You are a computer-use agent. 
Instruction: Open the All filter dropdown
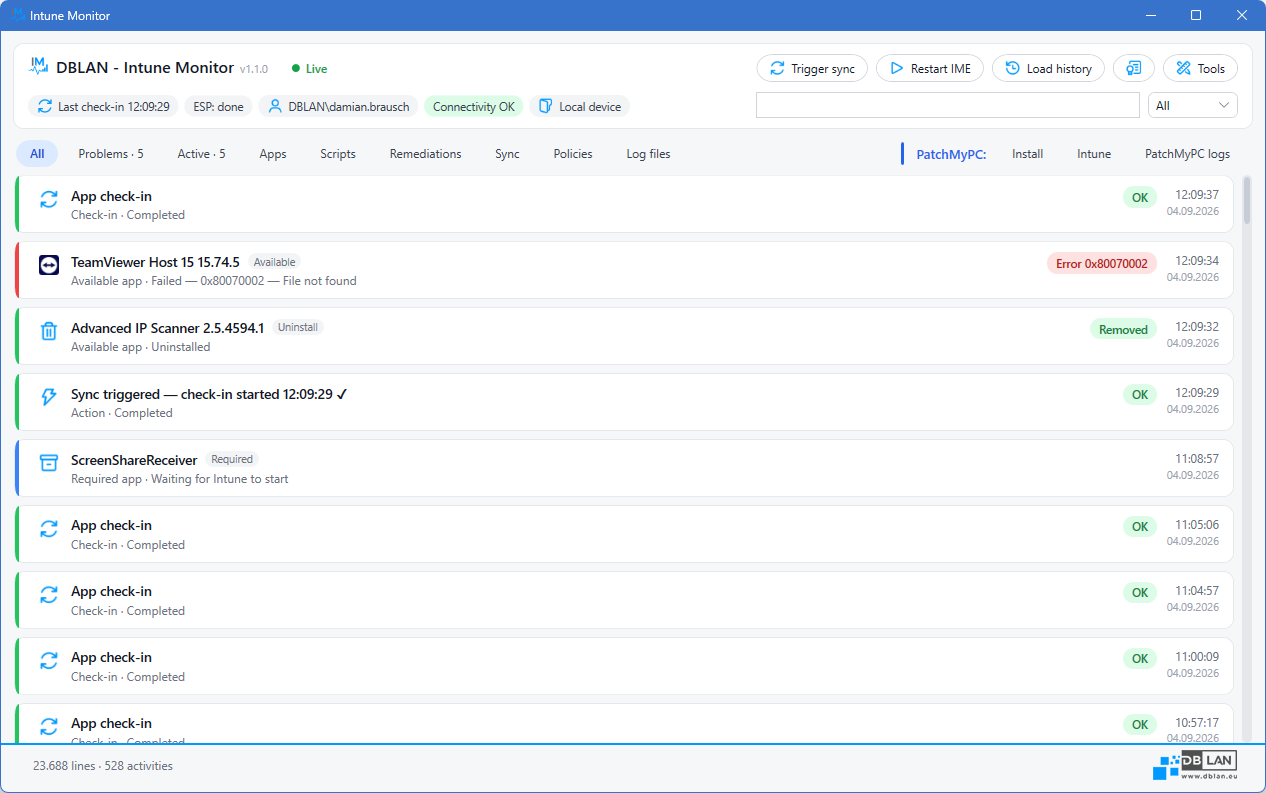[1193, 105]
